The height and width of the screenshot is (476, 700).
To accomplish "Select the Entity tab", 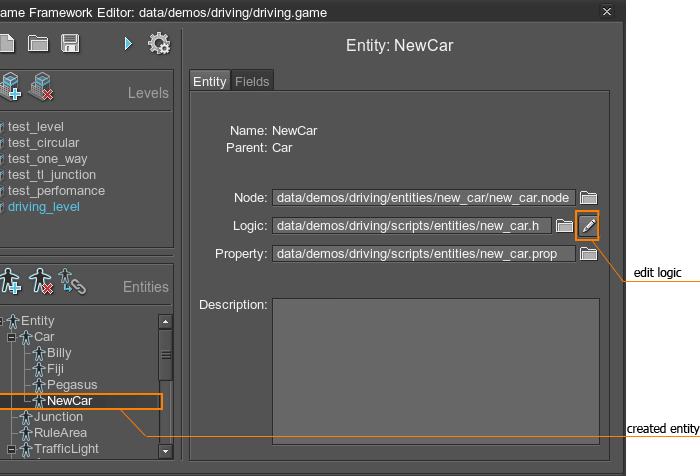I will tap(209, 82).
